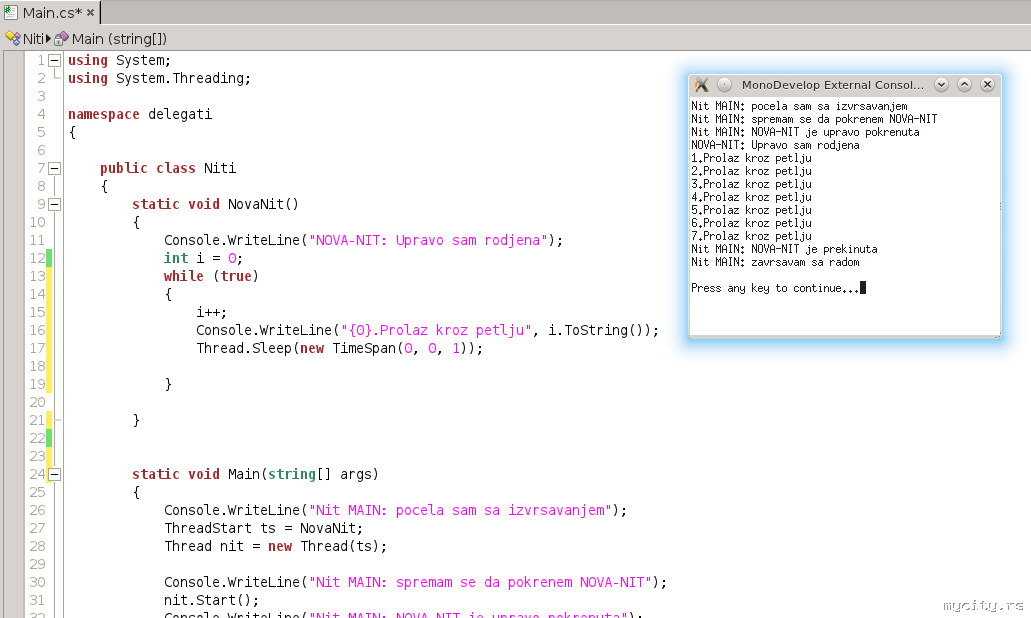Collapse the Main method fold at line 24
The image size is (1031, 618).
(x=54, y=474)
